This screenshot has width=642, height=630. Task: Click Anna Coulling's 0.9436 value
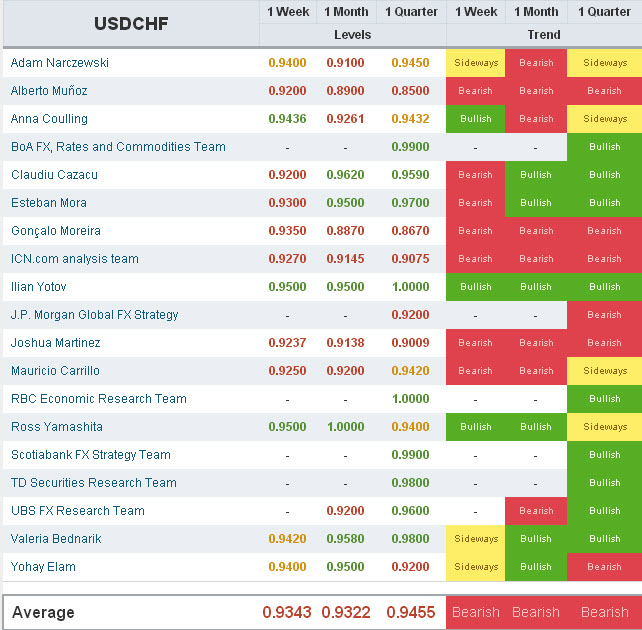click(x=287, y=119)
